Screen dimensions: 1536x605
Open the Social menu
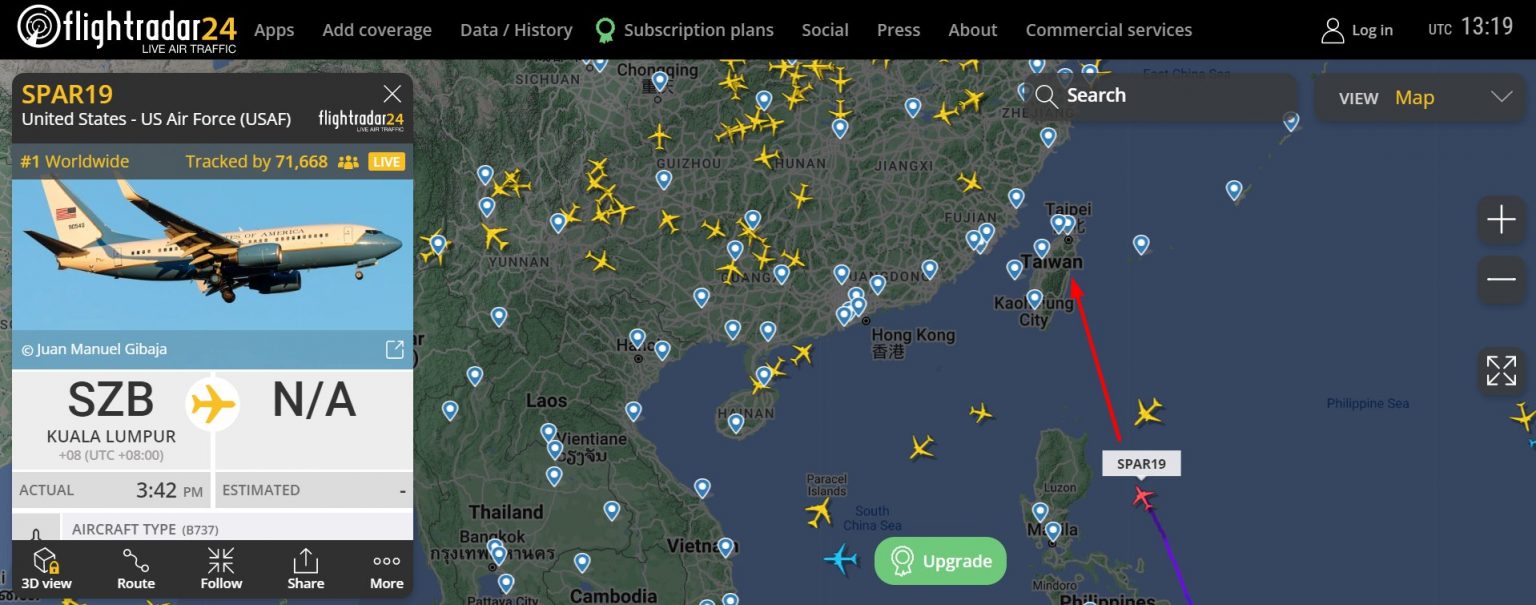825,30
